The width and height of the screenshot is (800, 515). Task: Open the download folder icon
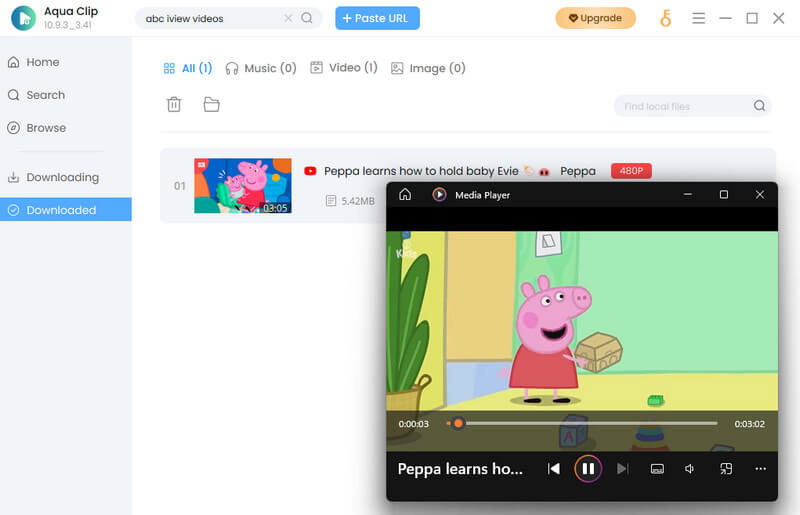[x=211, y=104]
